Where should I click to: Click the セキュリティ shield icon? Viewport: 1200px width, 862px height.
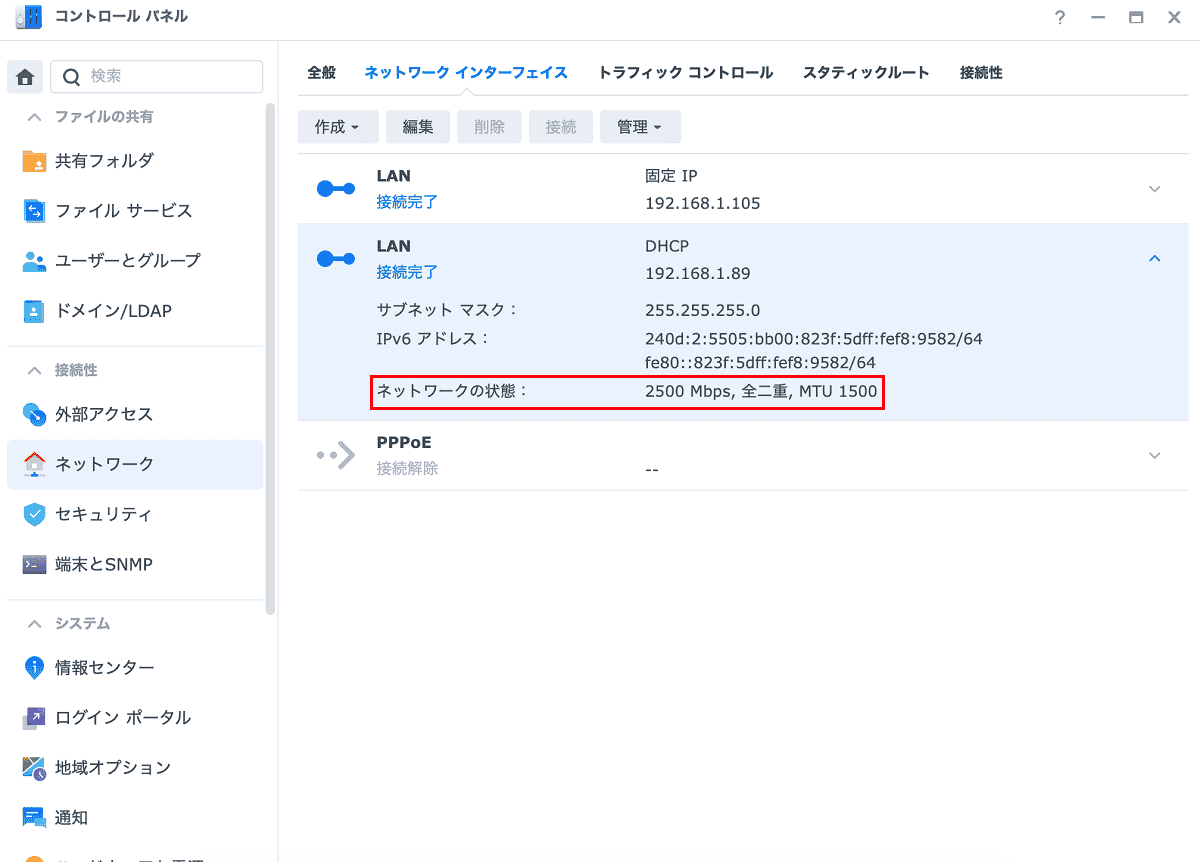click(34, 514)
